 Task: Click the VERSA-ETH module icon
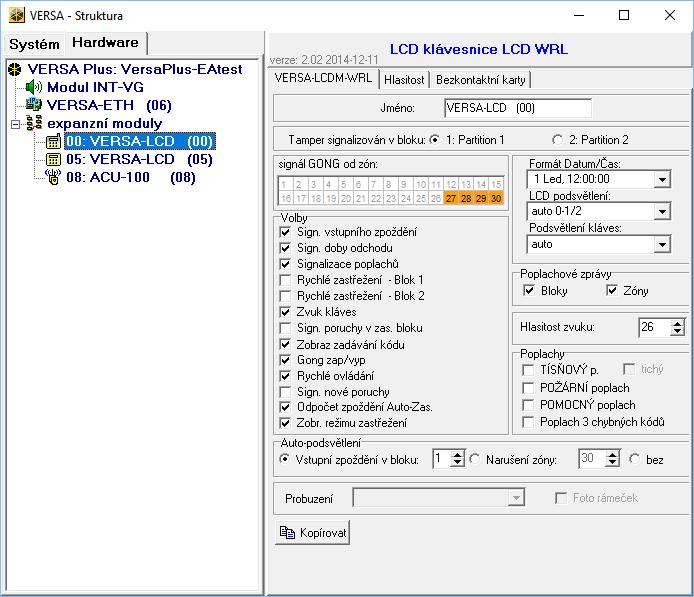pos(33,105)
